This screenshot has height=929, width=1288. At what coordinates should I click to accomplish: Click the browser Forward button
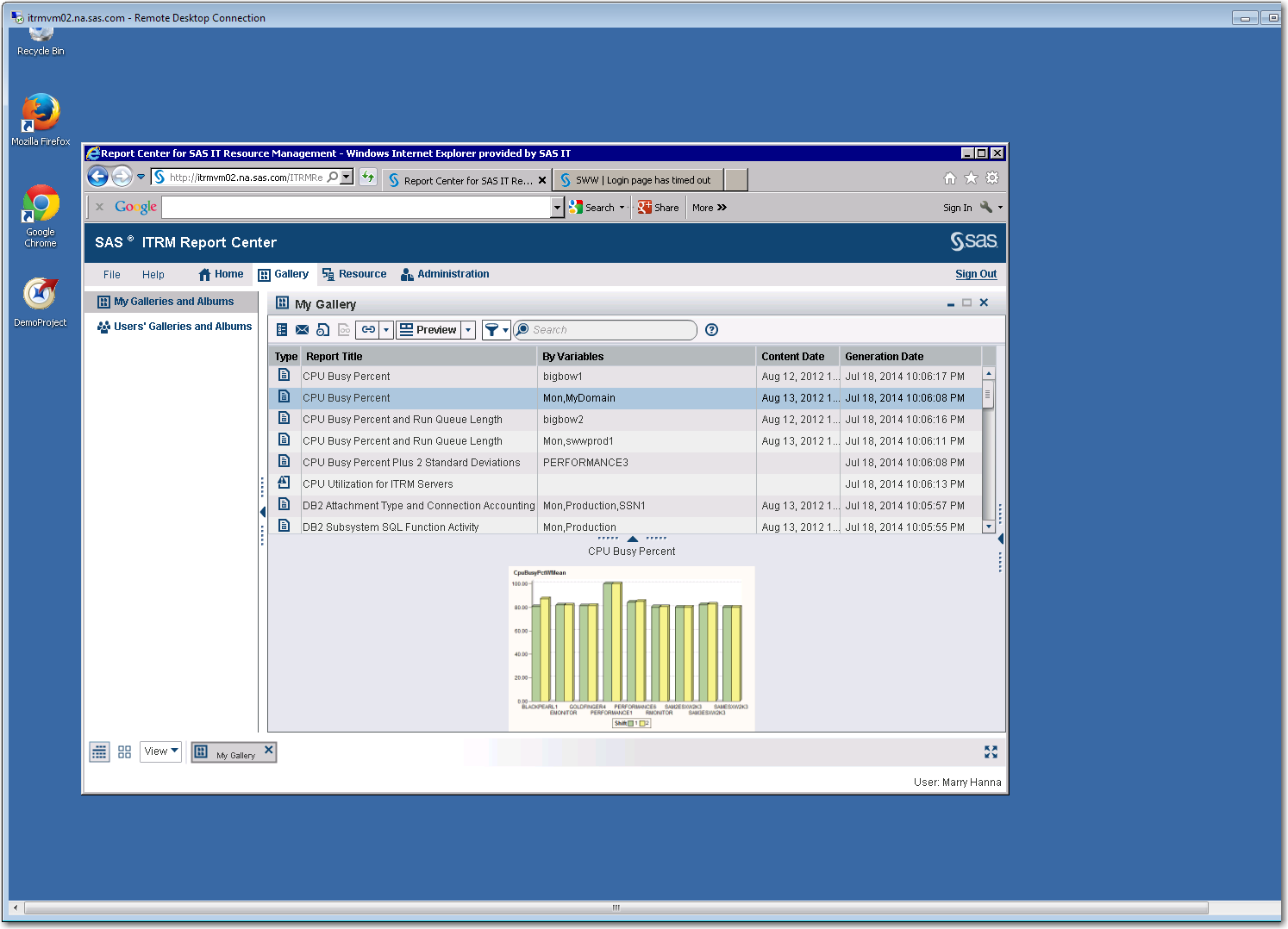click(122, 177)
